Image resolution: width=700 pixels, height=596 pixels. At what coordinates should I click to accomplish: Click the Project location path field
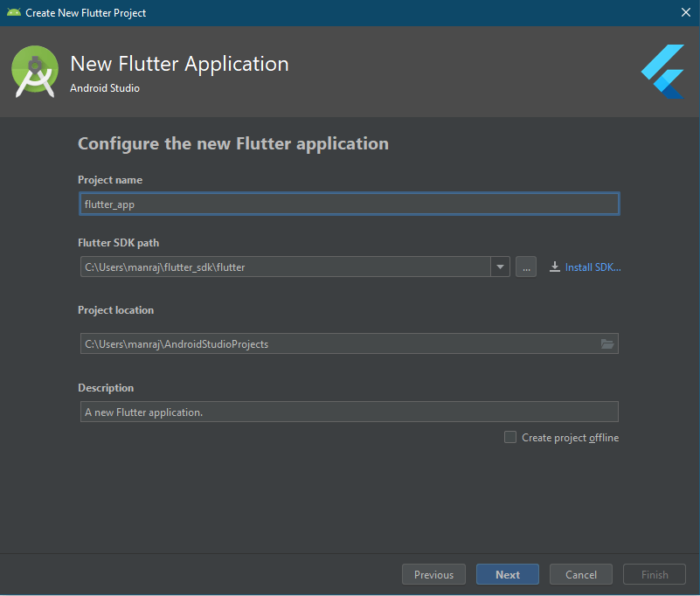pyautogui.click(x=349, y=344)
